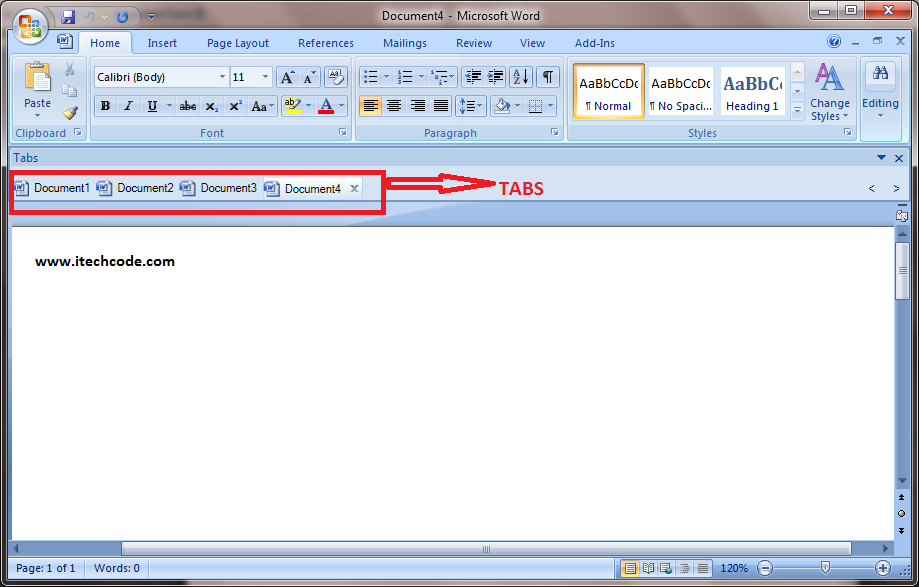The height and width of the screenshot is (587, 919).
Task: Toggle Bold formatting
Action: [x=105, y=106]
